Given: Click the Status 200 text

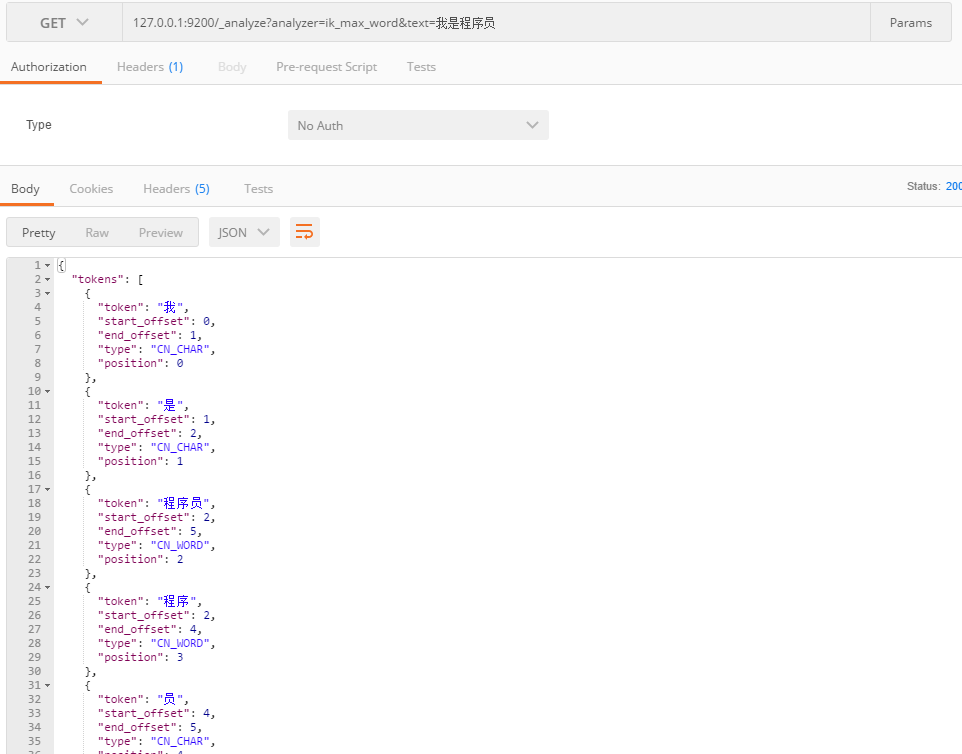Looking at the screenshot, I should tap(934, 186).
